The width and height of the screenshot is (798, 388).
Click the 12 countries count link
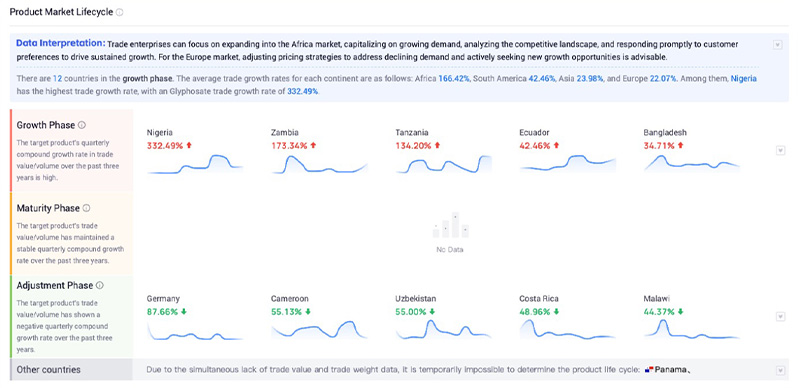[x=57, y=79]
